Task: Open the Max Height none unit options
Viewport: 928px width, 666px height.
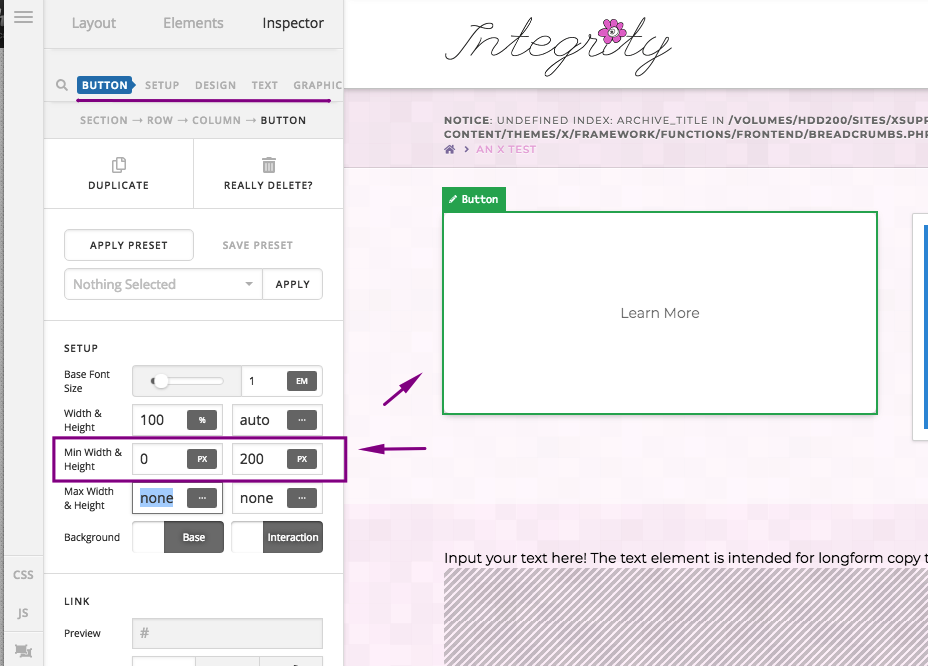Action: [x=302, y=498]
